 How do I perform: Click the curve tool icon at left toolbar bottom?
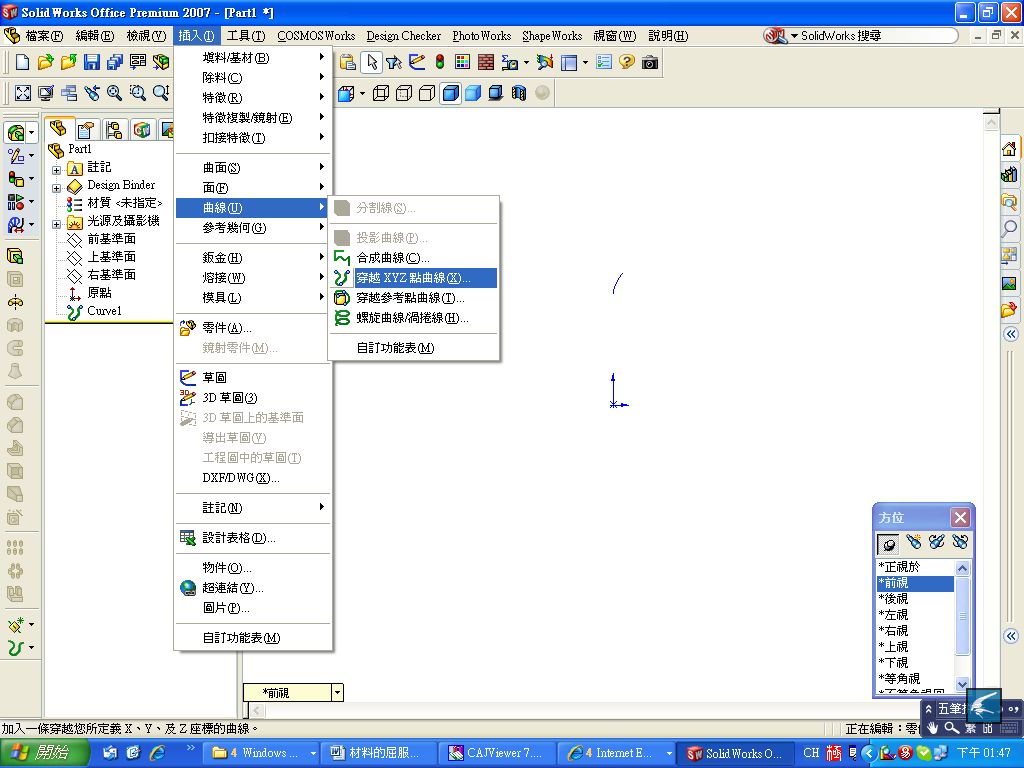click(16, 647)
